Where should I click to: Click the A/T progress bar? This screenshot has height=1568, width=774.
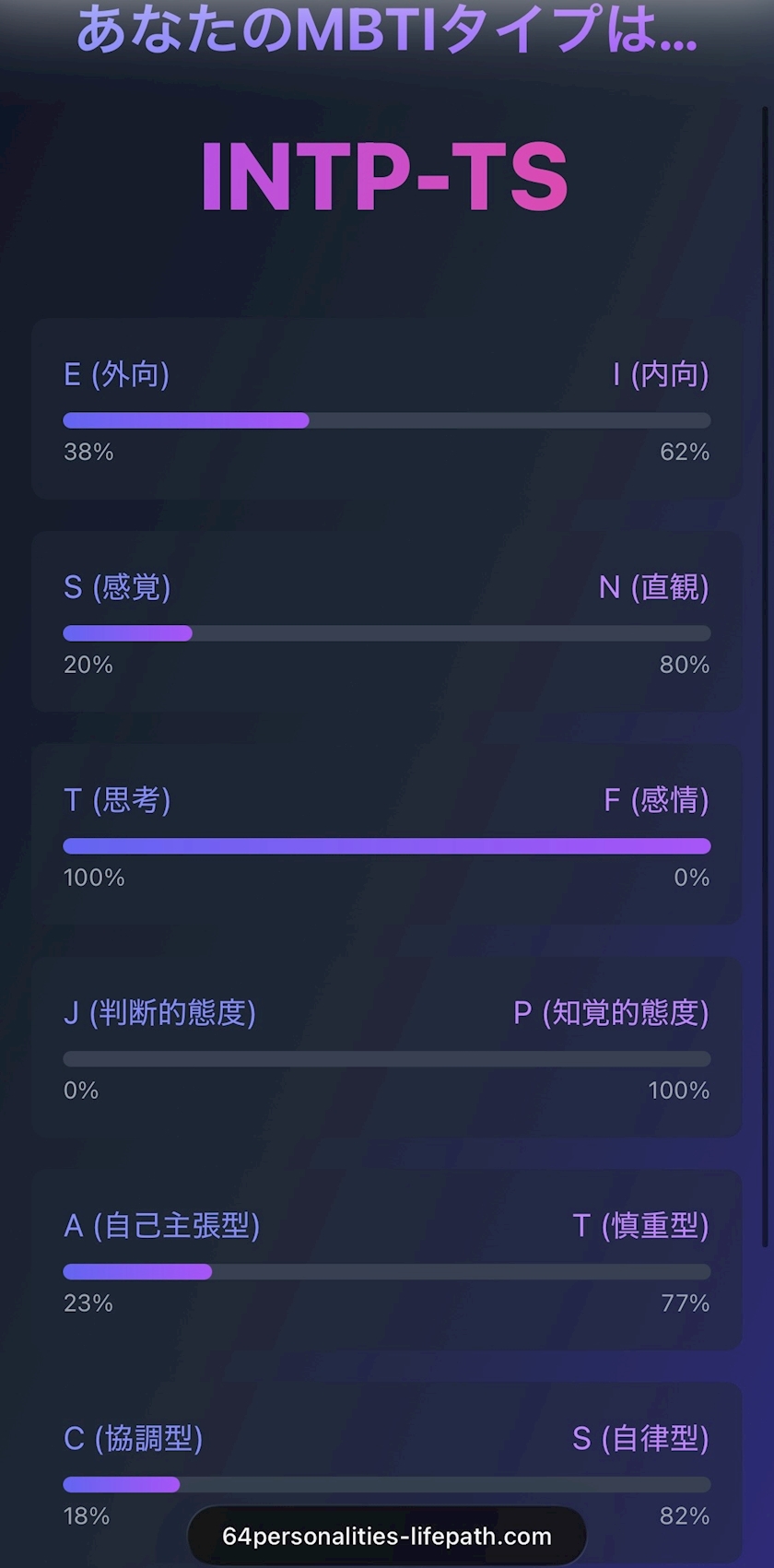point(387,1272)
